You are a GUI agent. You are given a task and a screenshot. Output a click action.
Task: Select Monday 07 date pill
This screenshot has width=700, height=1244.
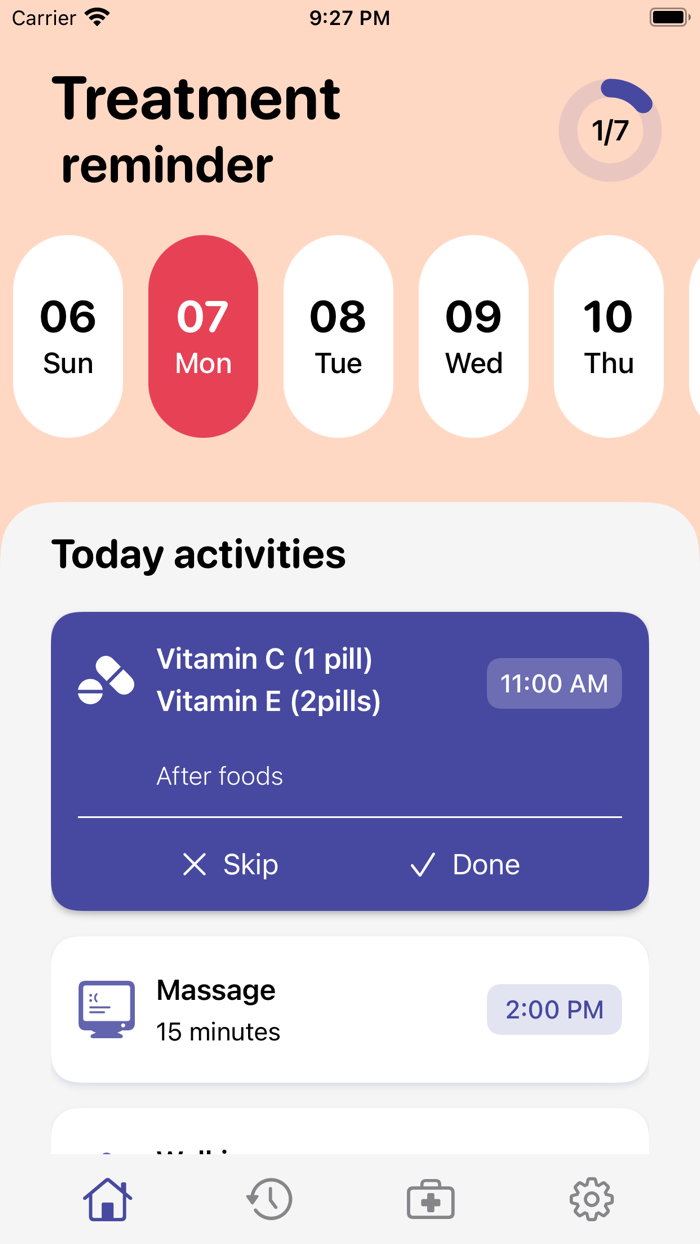[x=203, y=336]
